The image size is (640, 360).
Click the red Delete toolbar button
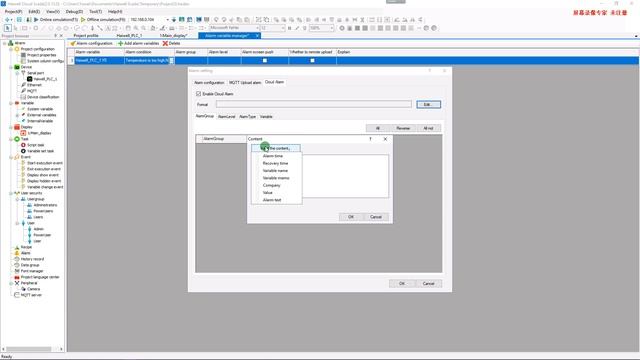[171, 43]
